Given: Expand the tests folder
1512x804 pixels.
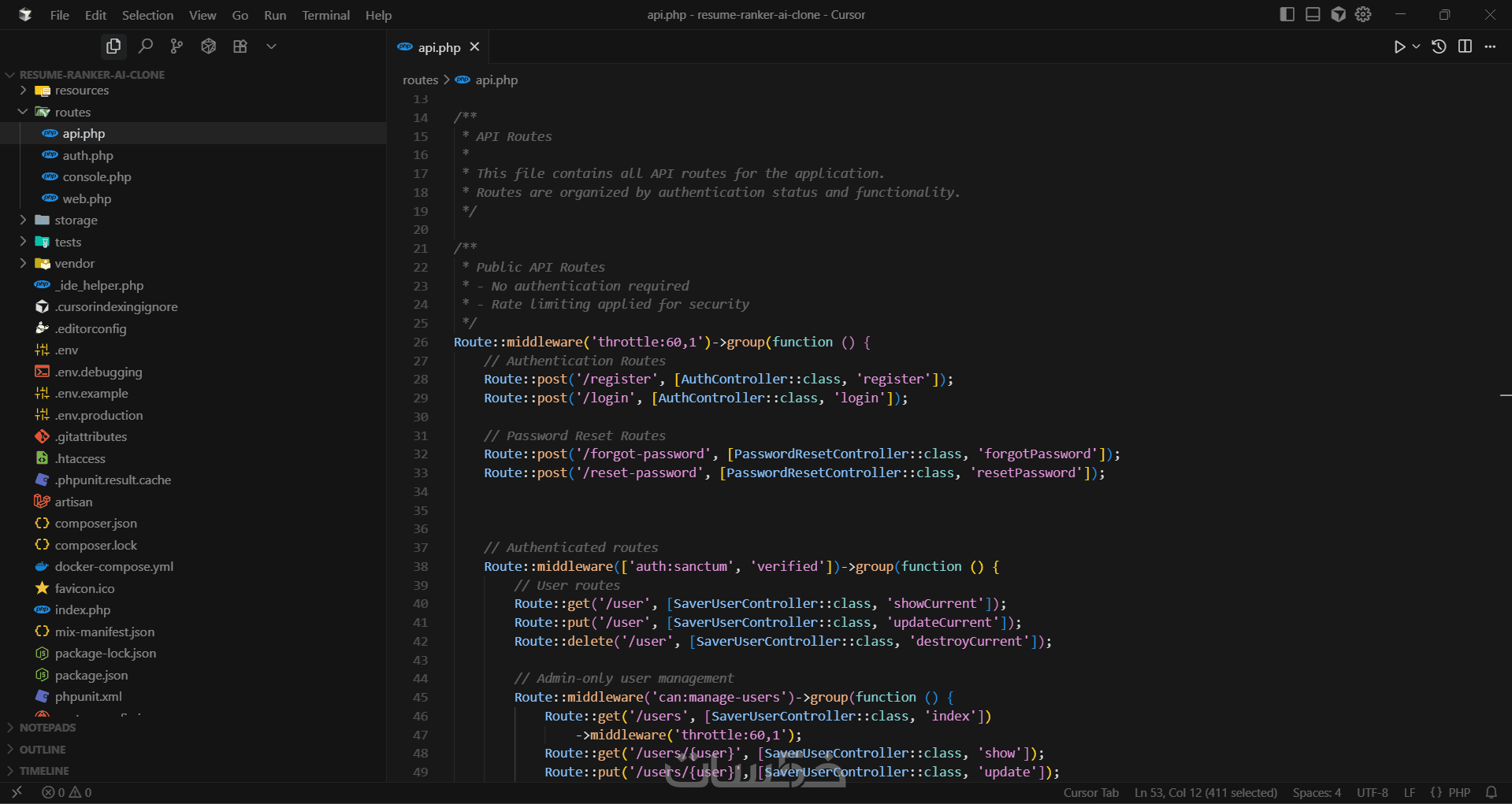Looking at the screenshot, I should (x=68, y=242).
